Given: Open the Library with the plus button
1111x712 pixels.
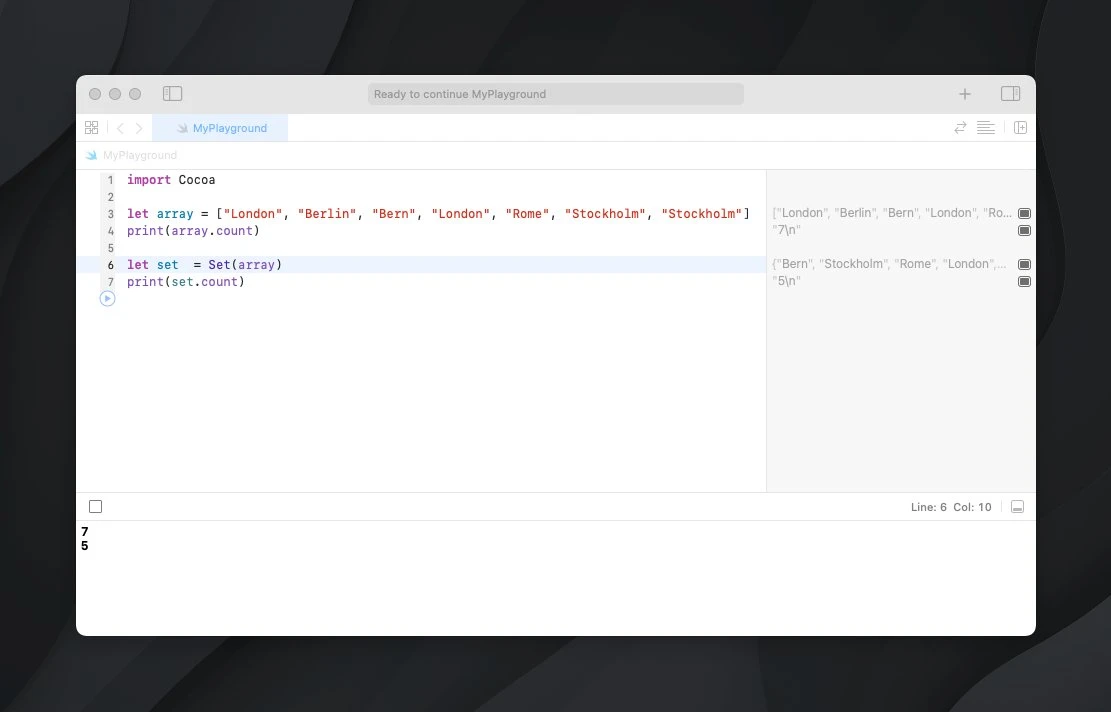Looking at the screenshot, I should (965, 94).
